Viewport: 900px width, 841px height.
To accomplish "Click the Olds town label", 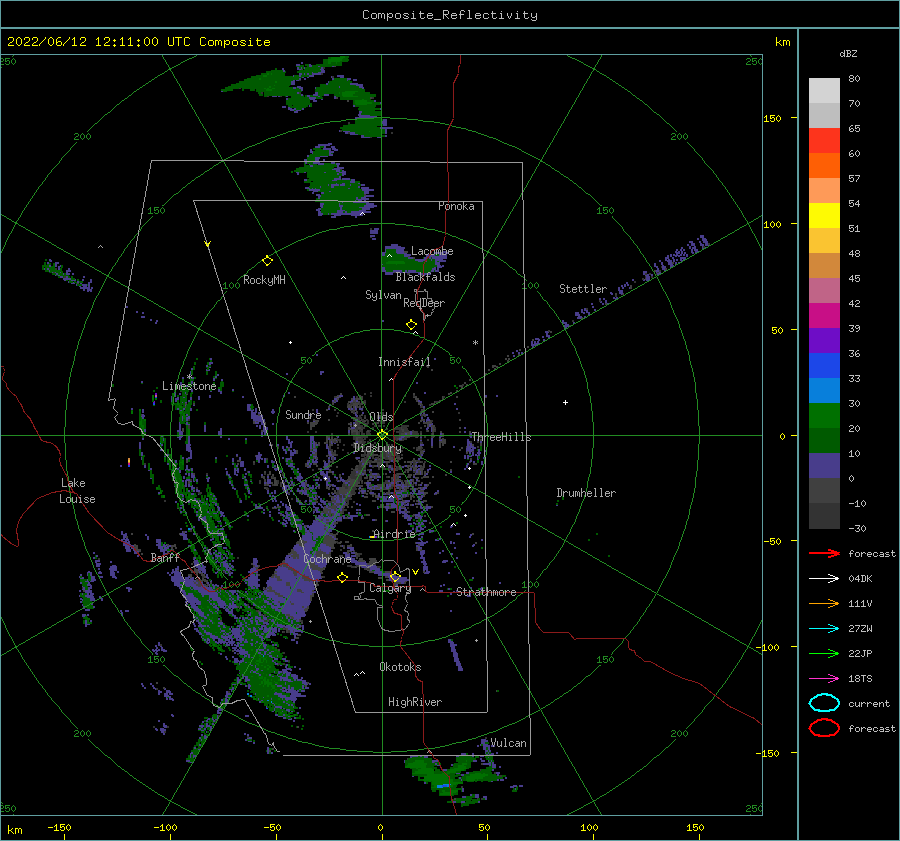I will 381,416.
